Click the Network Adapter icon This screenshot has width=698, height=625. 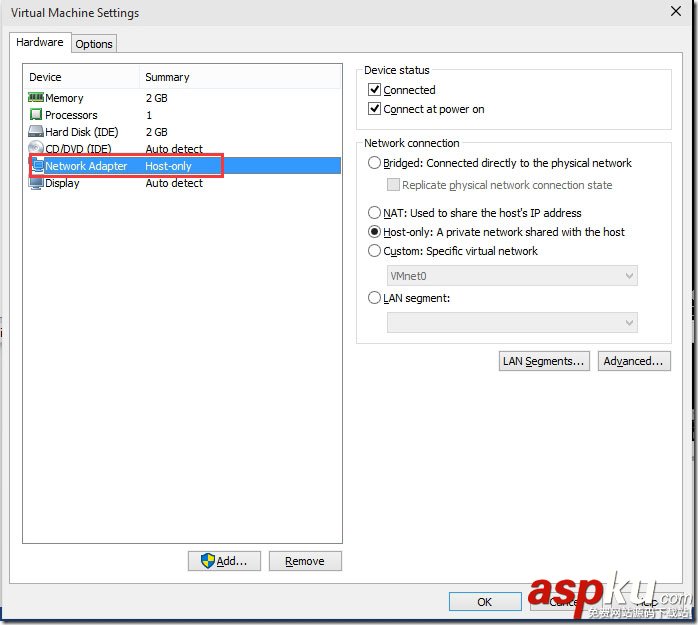(x=37, y=166)
